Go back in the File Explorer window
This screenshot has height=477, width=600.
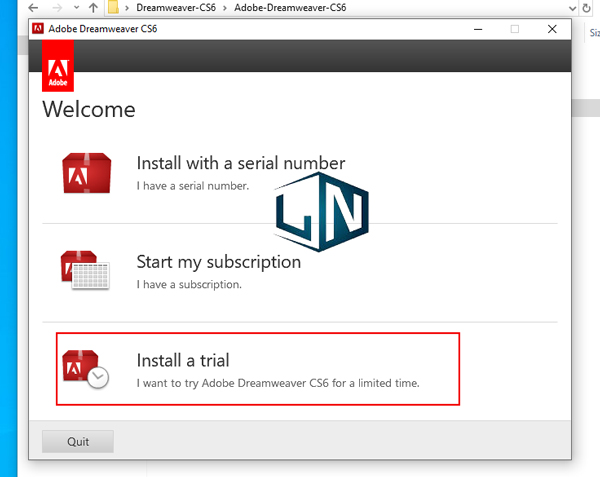(34, 7)
